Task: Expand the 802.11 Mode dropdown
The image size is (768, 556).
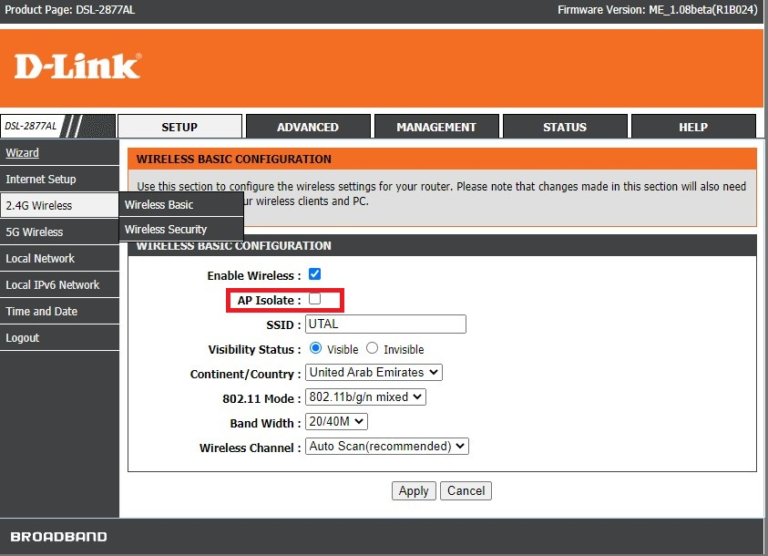Action: 365,397
